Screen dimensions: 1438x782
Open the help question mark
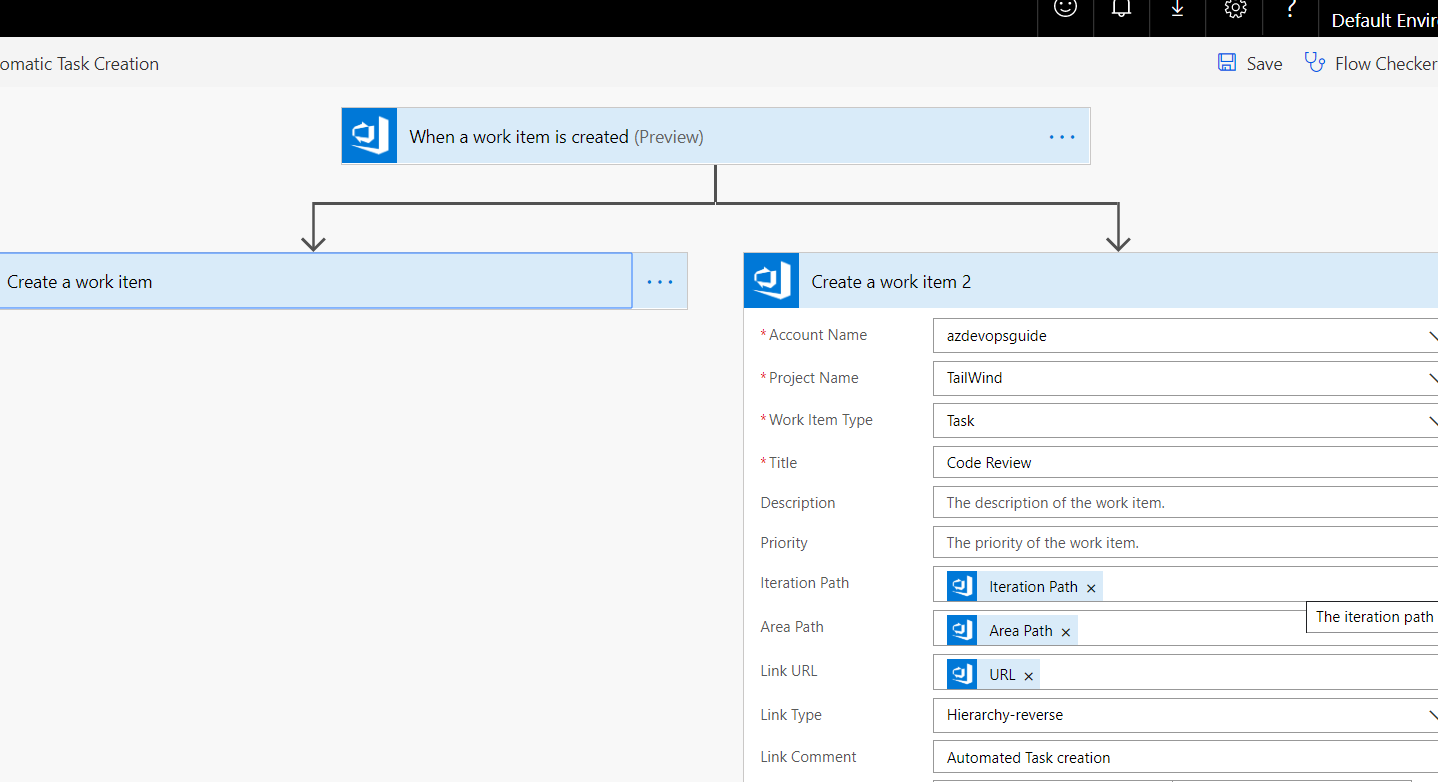point(1291,8)
